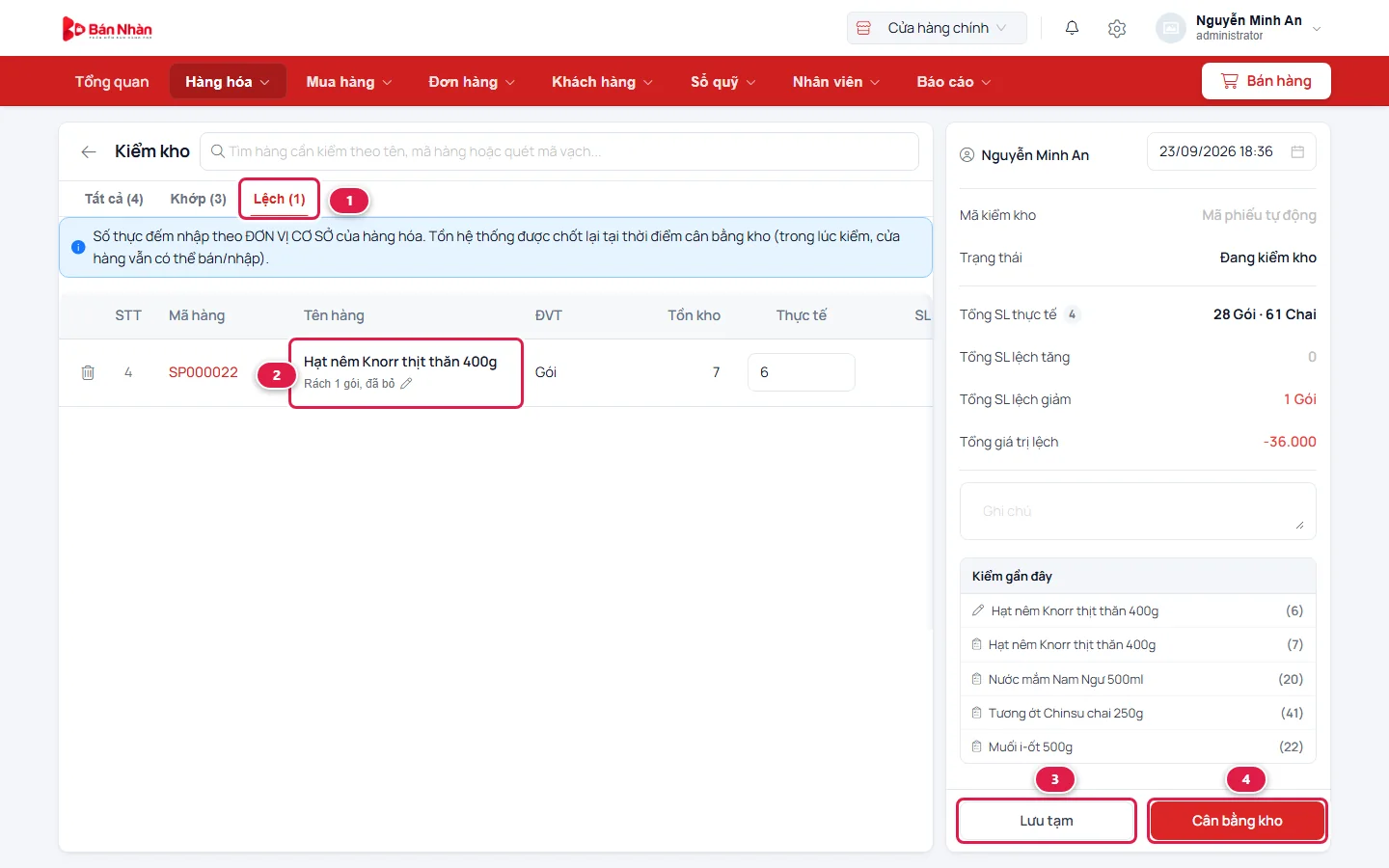
Task: Click the date field 23/09/2026 18:36
Action: [x=1232, y=151]
